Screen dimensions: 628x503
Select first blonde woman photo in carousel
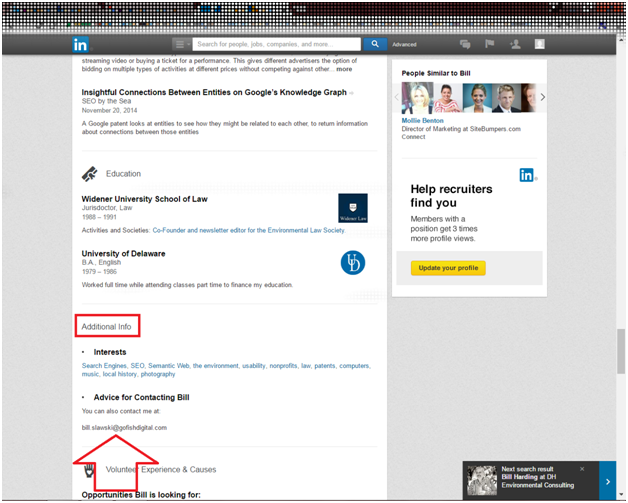pyautogui.click(x=417, y=98)
